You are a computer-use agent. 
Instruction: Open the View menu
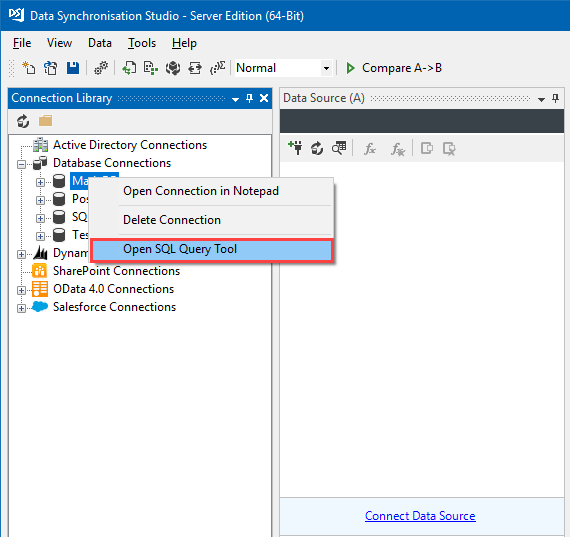[x=59, y=43]
